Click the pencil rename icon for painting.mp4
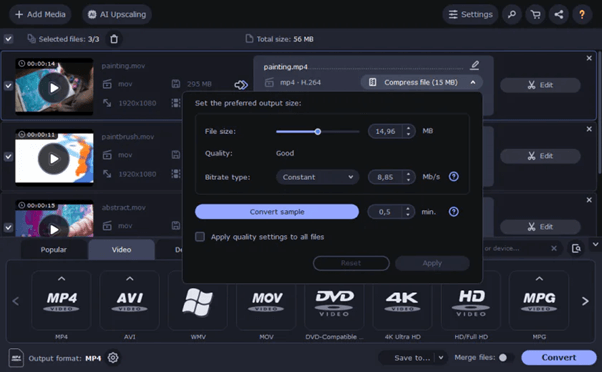 (x=475, y=65)
